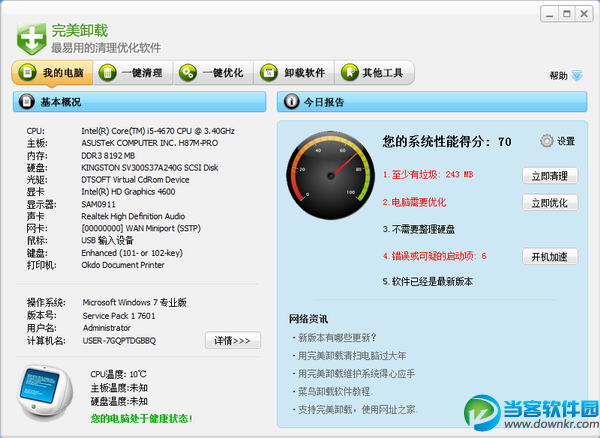The width and height of the screenshot is (600, 438).
Task: Maximize the window
Action: (567, 14)
